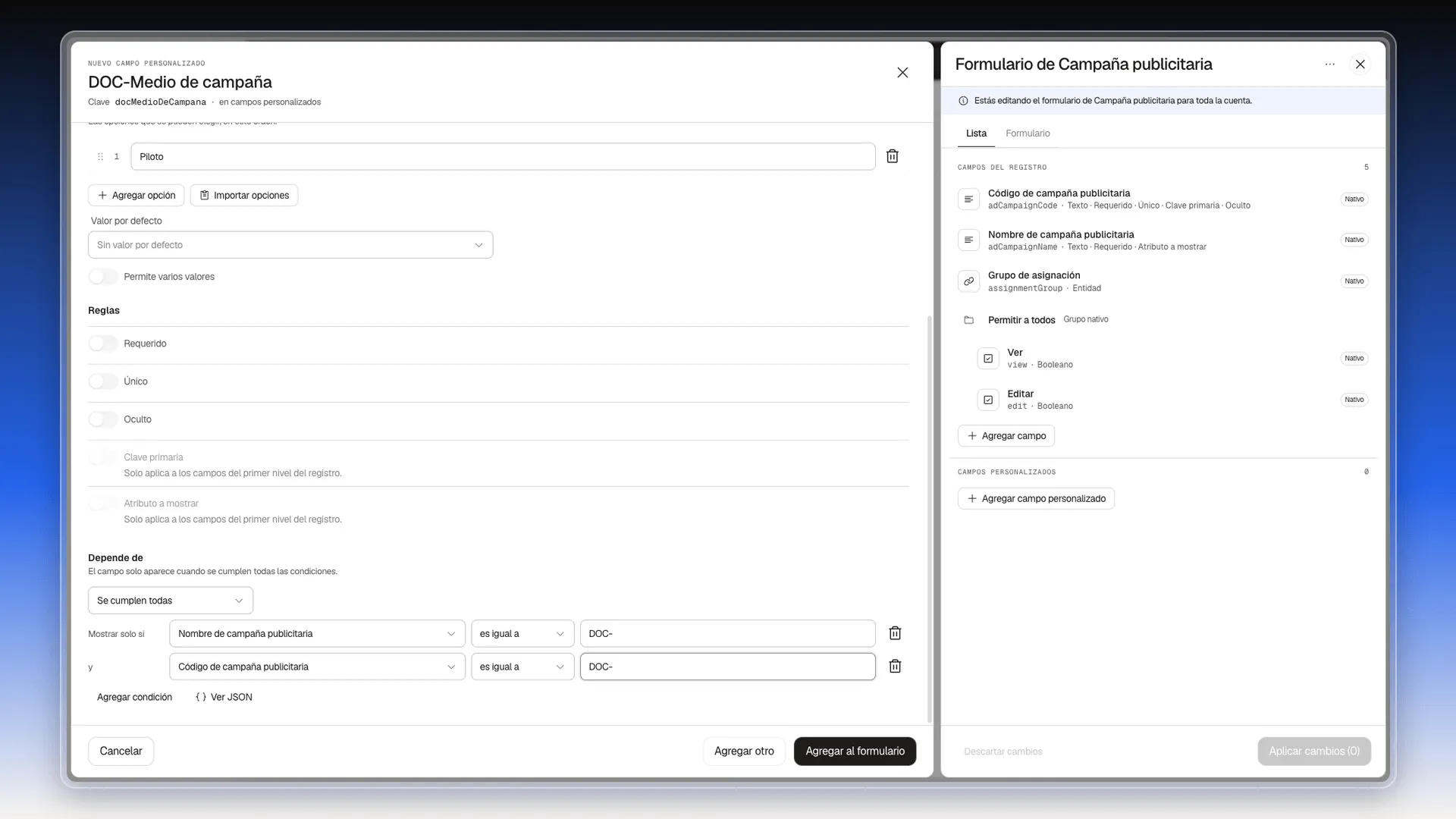Click Agregar campo button in record fields
Viewport: 1456px width, 819px height.
click(x=1006, y=436)
